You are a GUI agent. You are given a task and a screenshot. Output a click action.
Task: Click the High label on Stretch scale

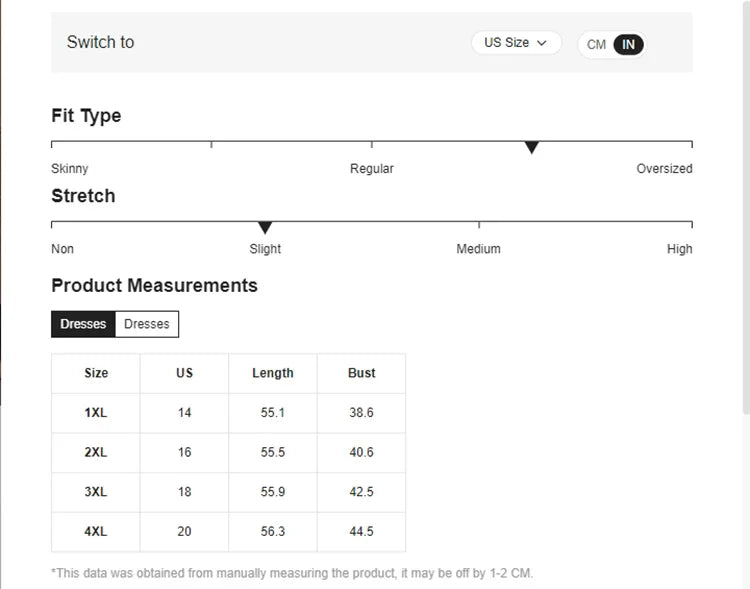click(679, 249)
